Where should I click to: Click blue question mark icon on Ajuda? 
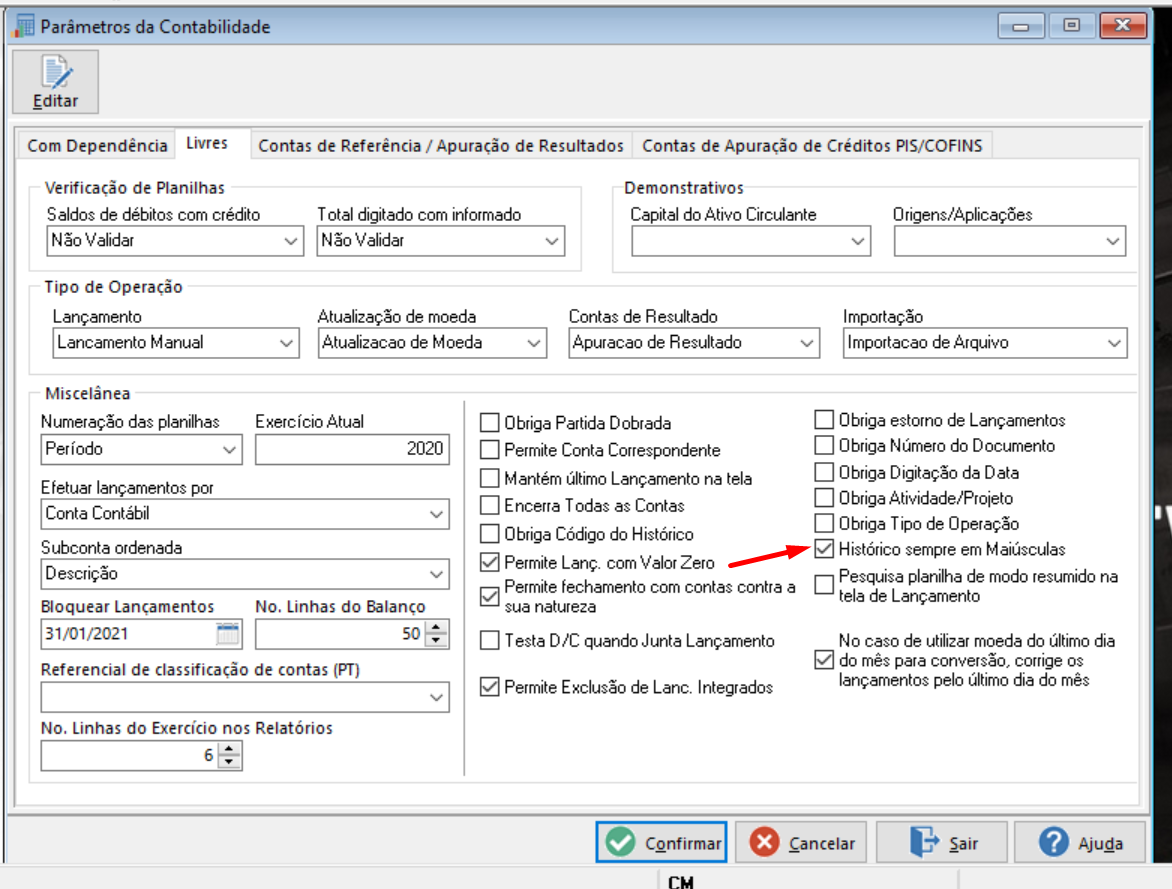point(1053,843)
